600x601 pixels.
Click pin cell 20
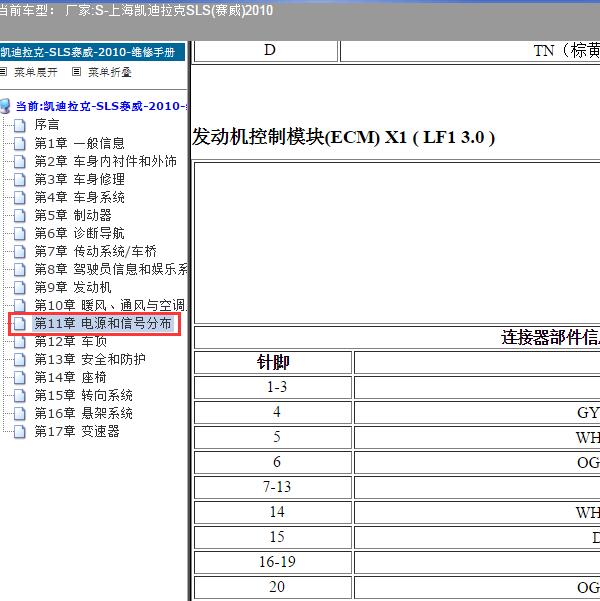click(x=273, y=587)
